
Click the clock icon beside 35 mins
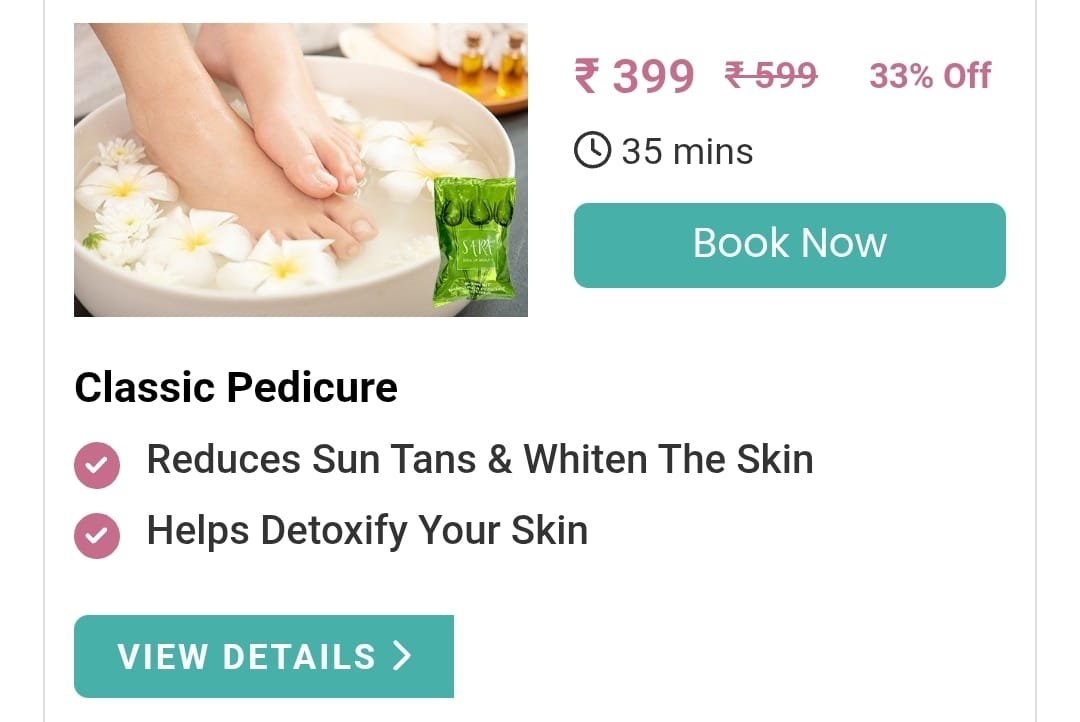tap(592, 149)
